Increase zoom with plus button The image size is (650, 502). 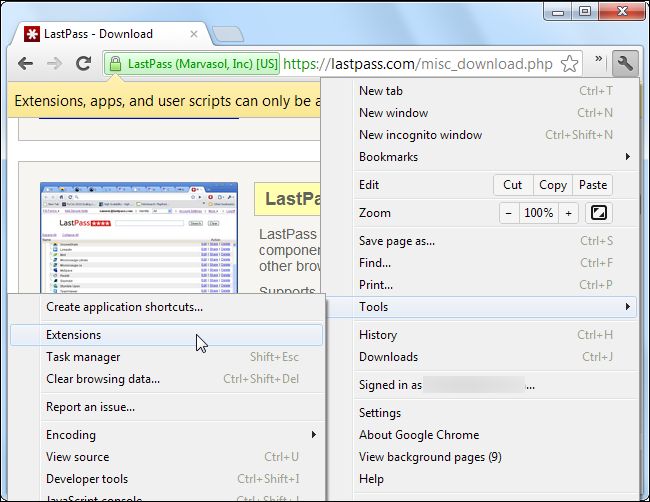point(569,213)
